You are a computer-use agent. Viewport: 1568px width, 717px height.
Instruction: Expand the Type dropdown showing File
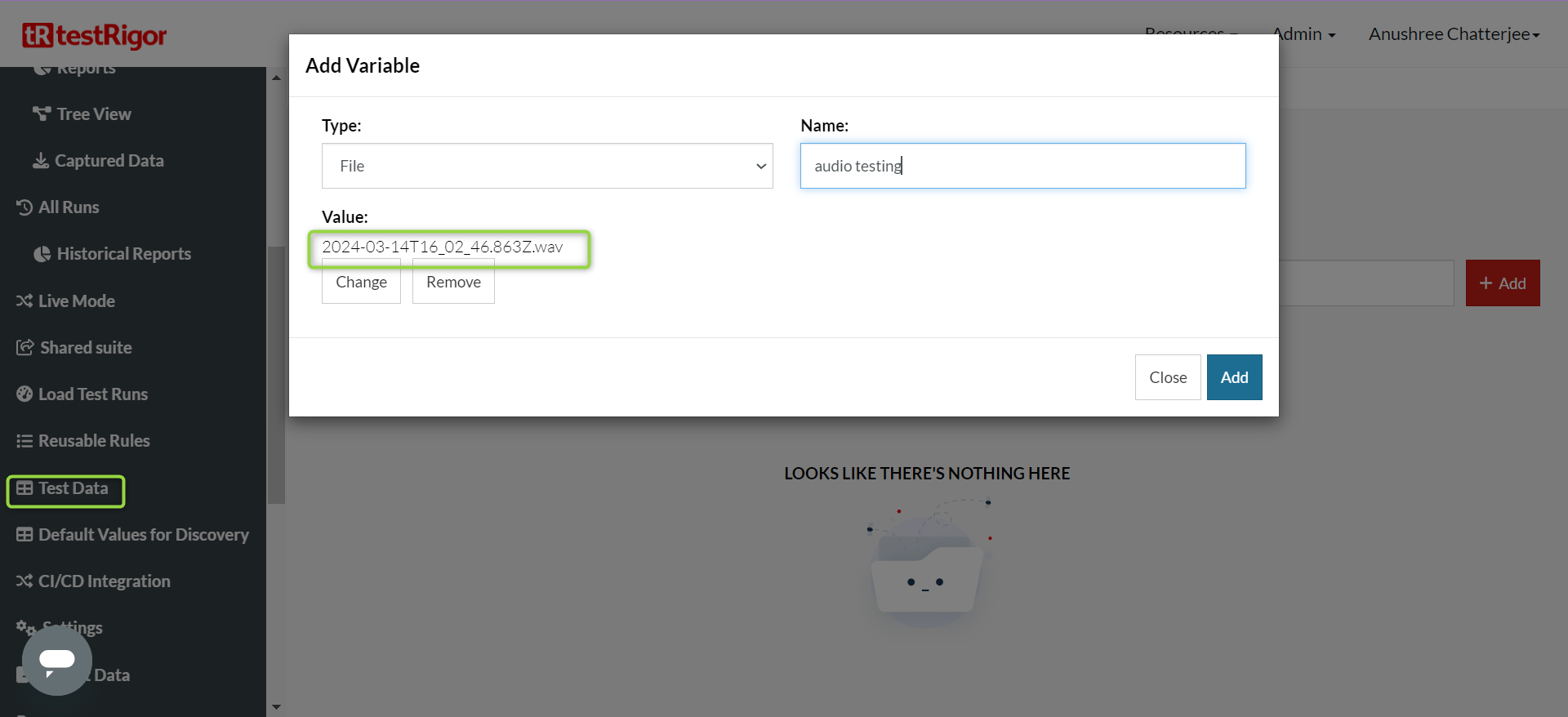[546, 166]
